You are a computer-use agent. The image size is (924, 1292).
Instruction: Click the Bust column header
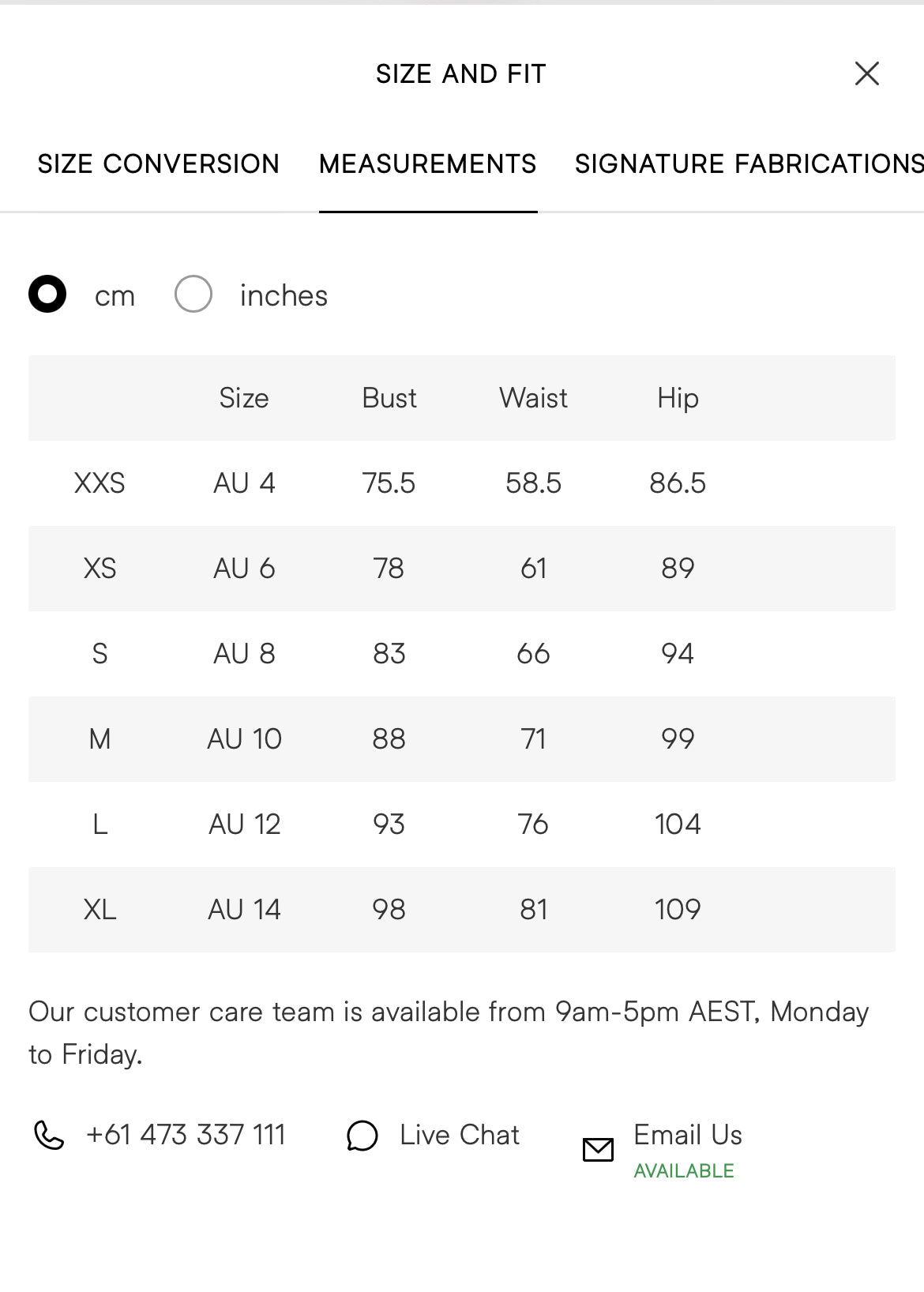[x=389, y=398]
